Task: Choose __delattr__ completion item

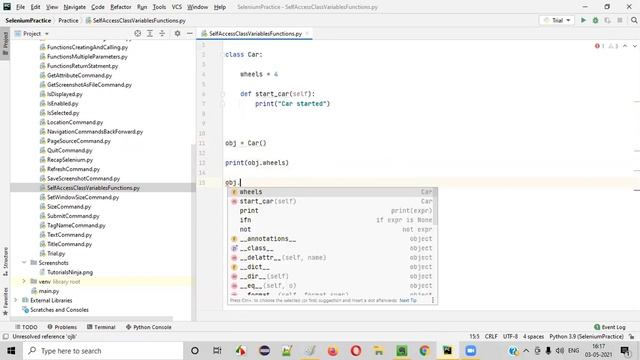Action: pos(331,258)
